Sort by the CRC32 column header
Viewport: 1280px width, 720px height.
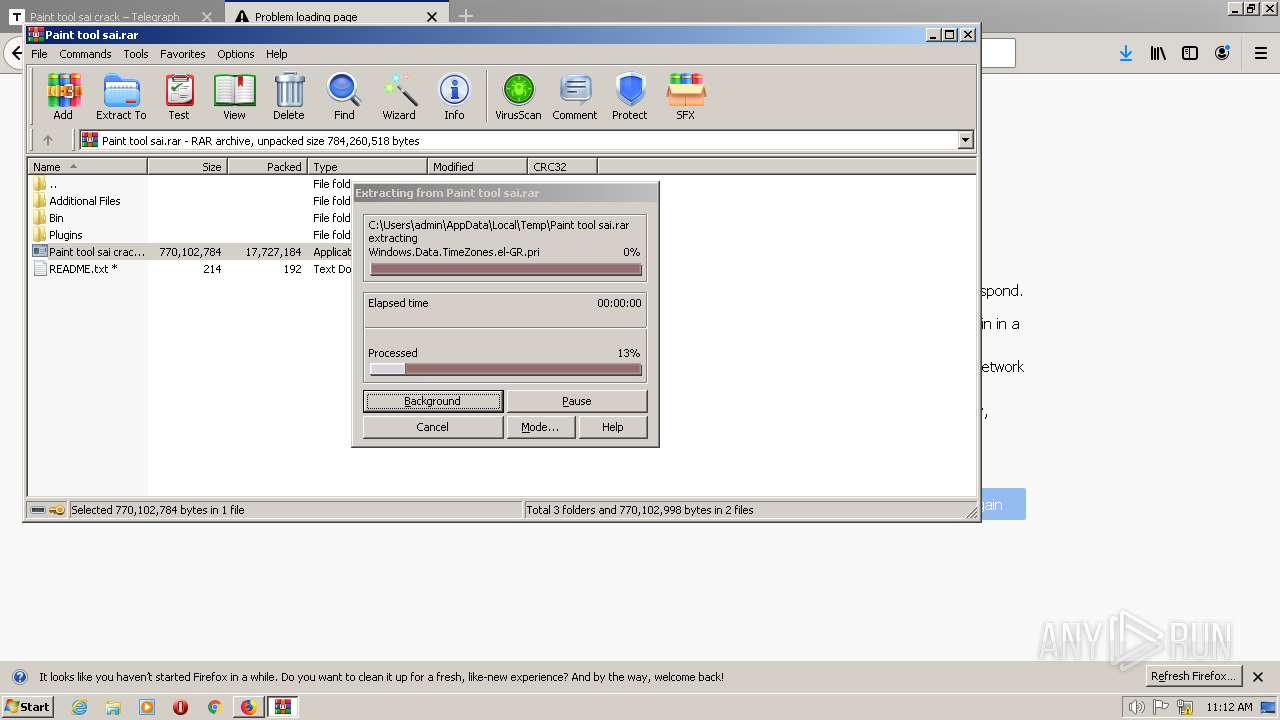[563, 167]
